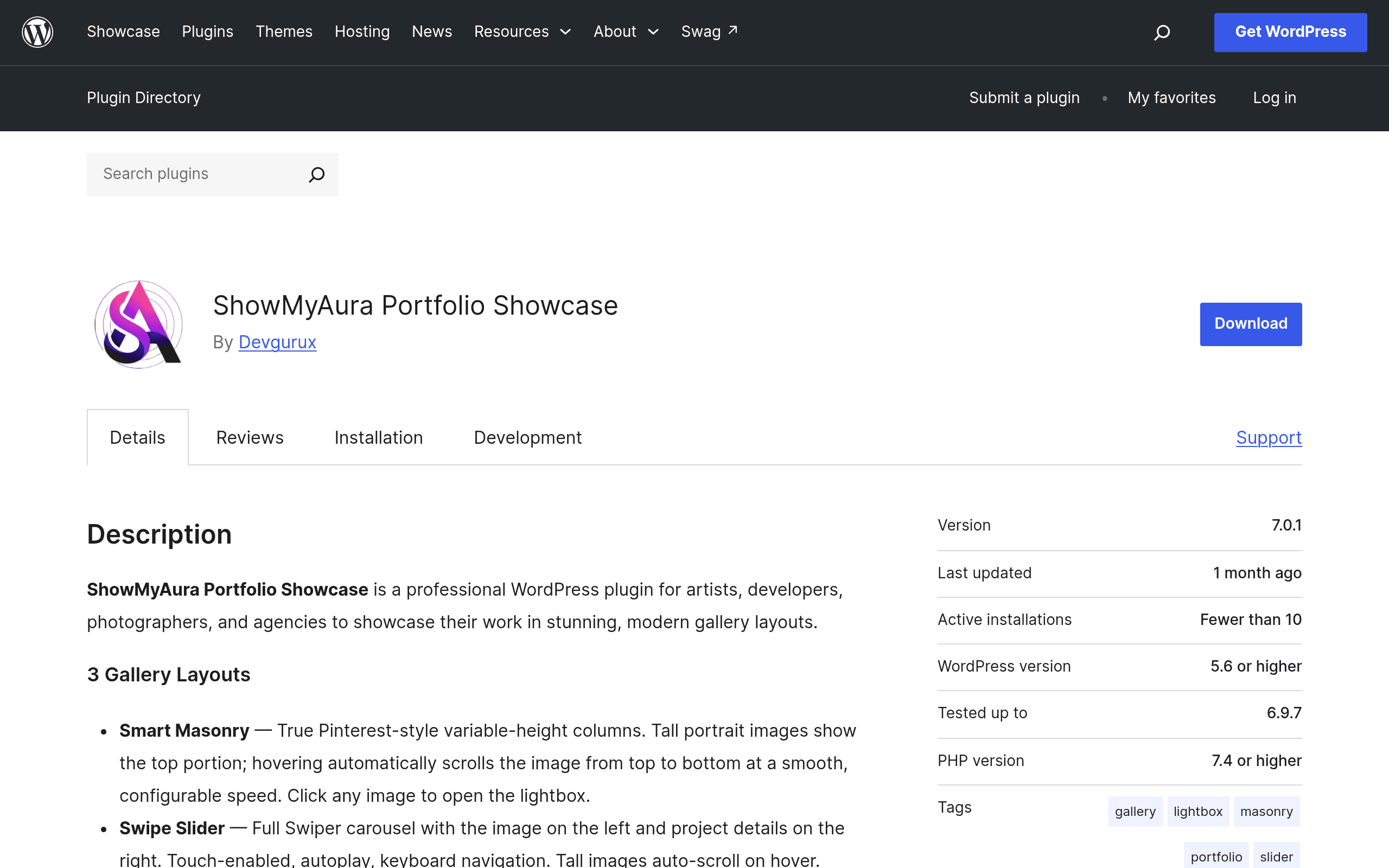Open the Swag external link
The image size is (1389, 868).
[710, 31]
